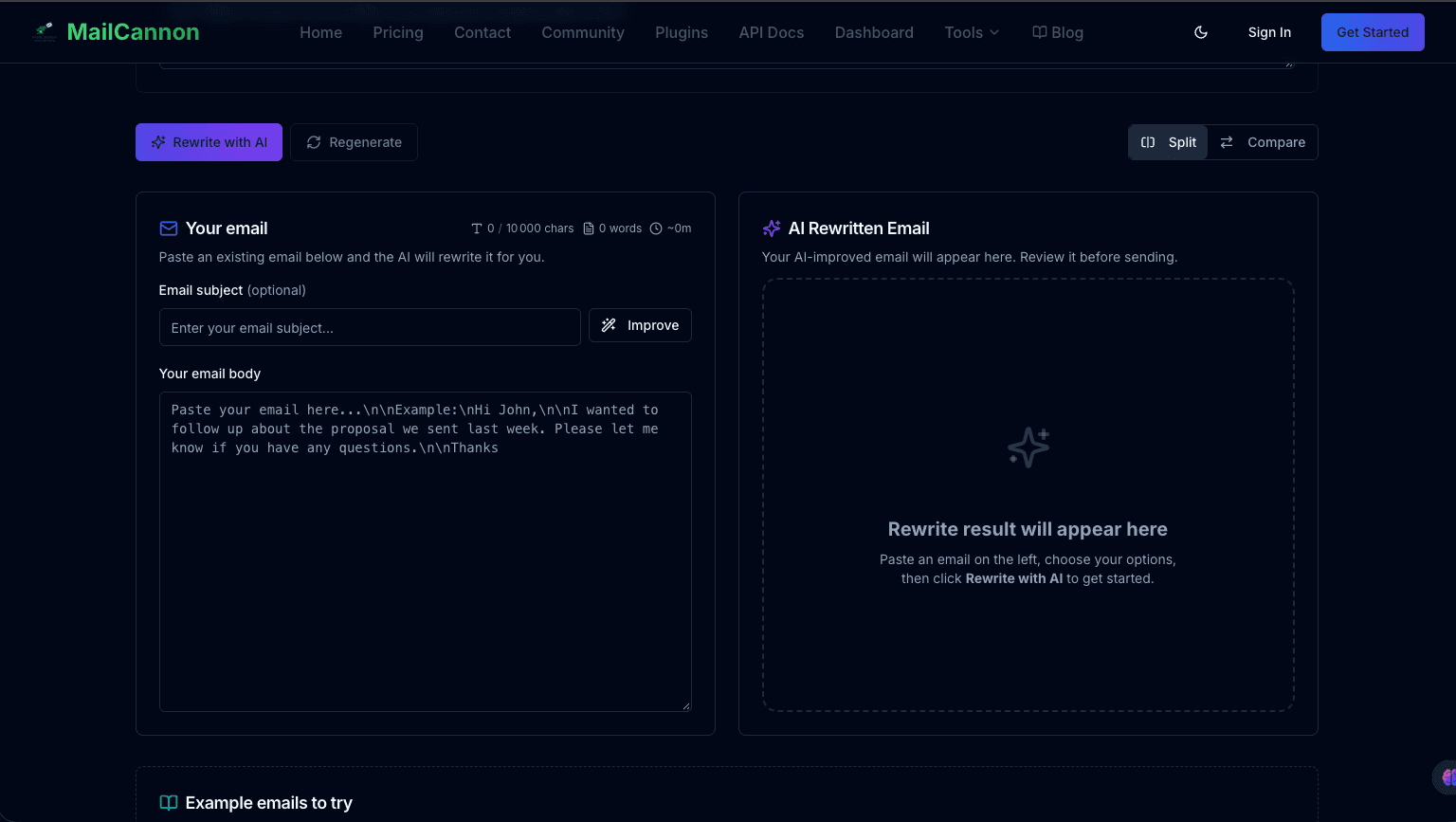Click the 'Email subject (optional)' label
The height and width of the screenshot is (822, 1456).
(232, 290)
